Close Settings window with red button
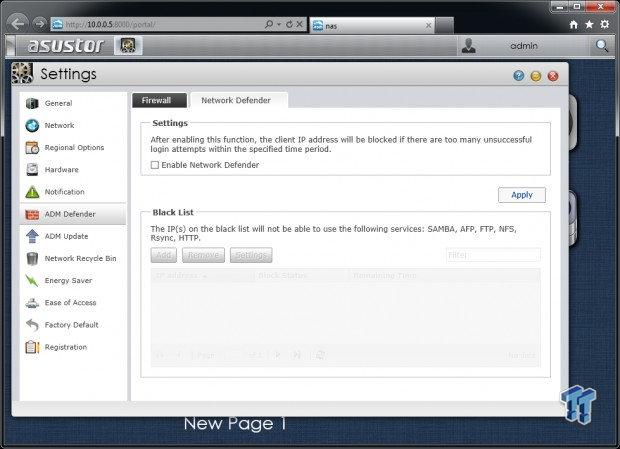This screenshot has height=449, width=620. pyautogui.click(x=553, y=76)
